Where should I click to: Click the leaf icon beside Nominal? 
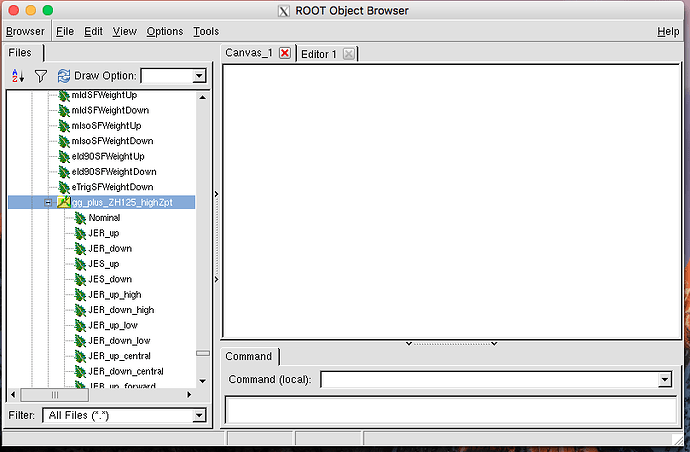[81, 218]
